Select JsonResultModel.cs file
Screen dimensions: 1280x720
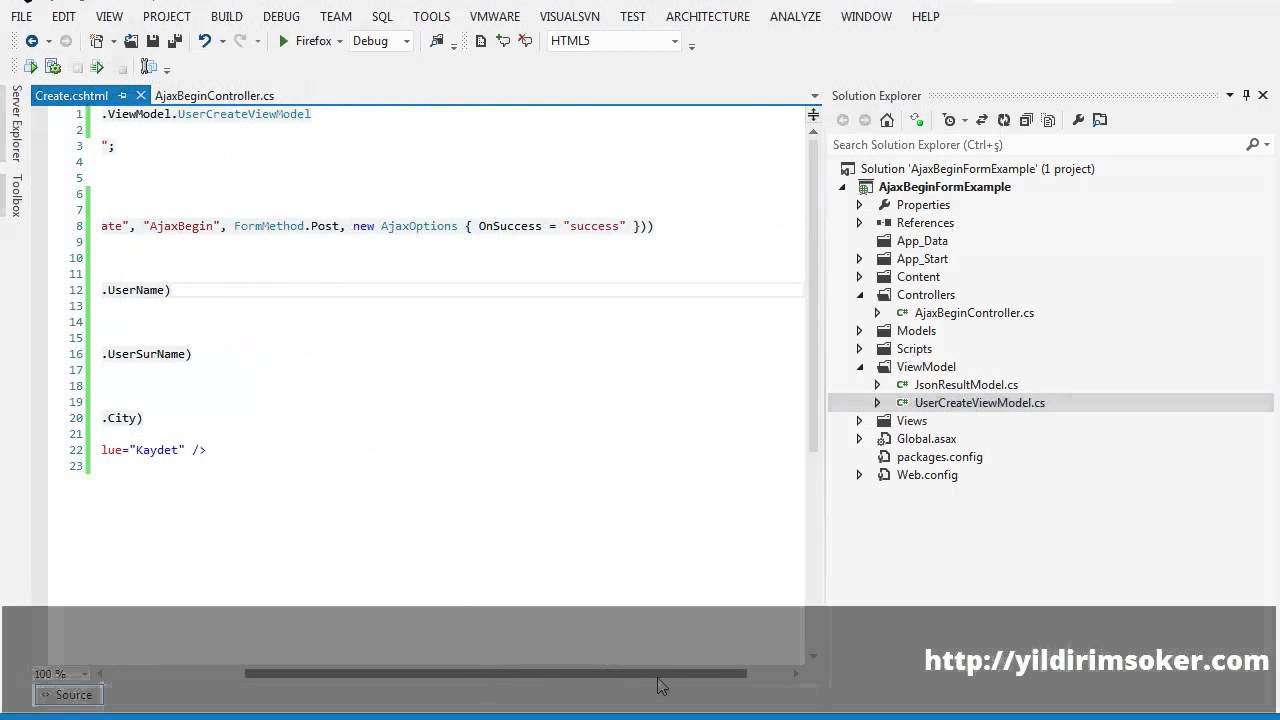pyautogui.click(x=966, y=385)
